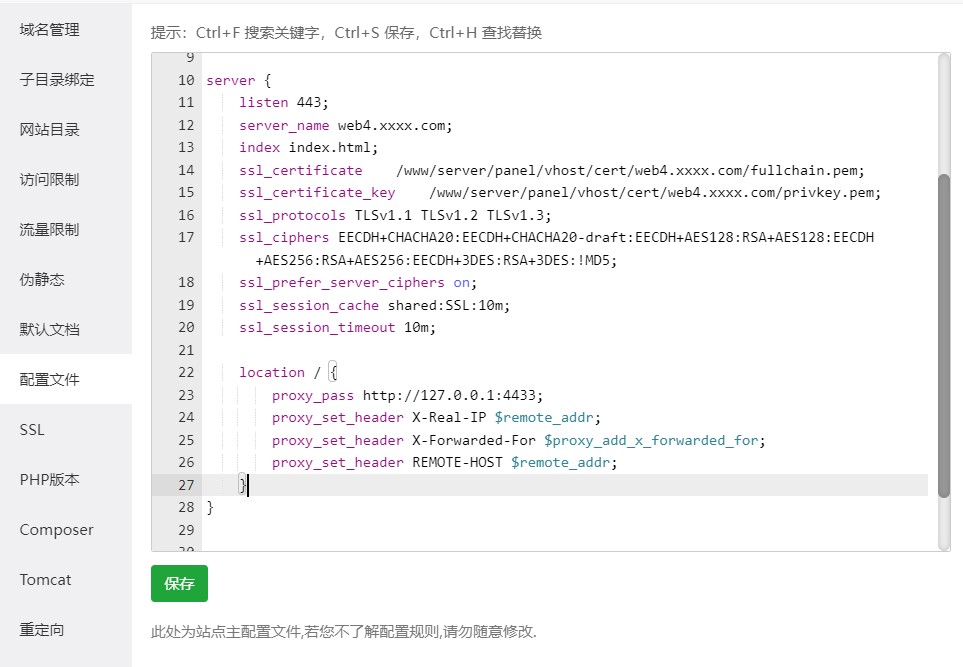Image resolution: width=963 pixels, height=667 pixels.
Task: Open the SSL settings tab
Action: pyautogui.click(x=32, y=430)
